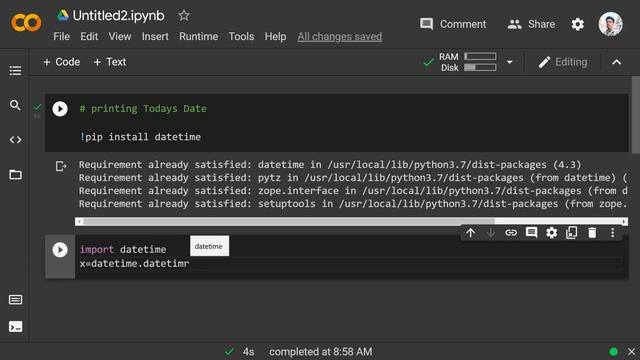Click the !pip install datetime code line
Screen dimensions: 640x360
coord(140,137)
